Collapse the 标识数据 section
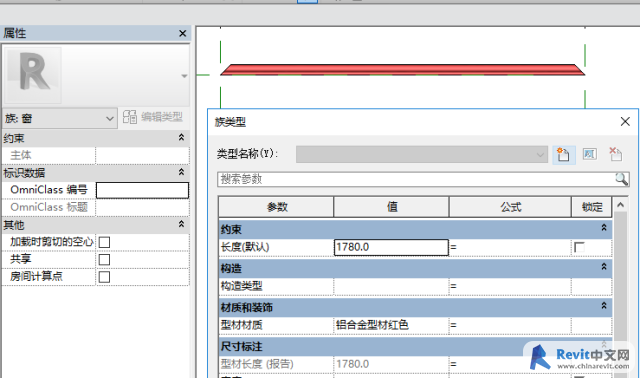 click(181, 172)
